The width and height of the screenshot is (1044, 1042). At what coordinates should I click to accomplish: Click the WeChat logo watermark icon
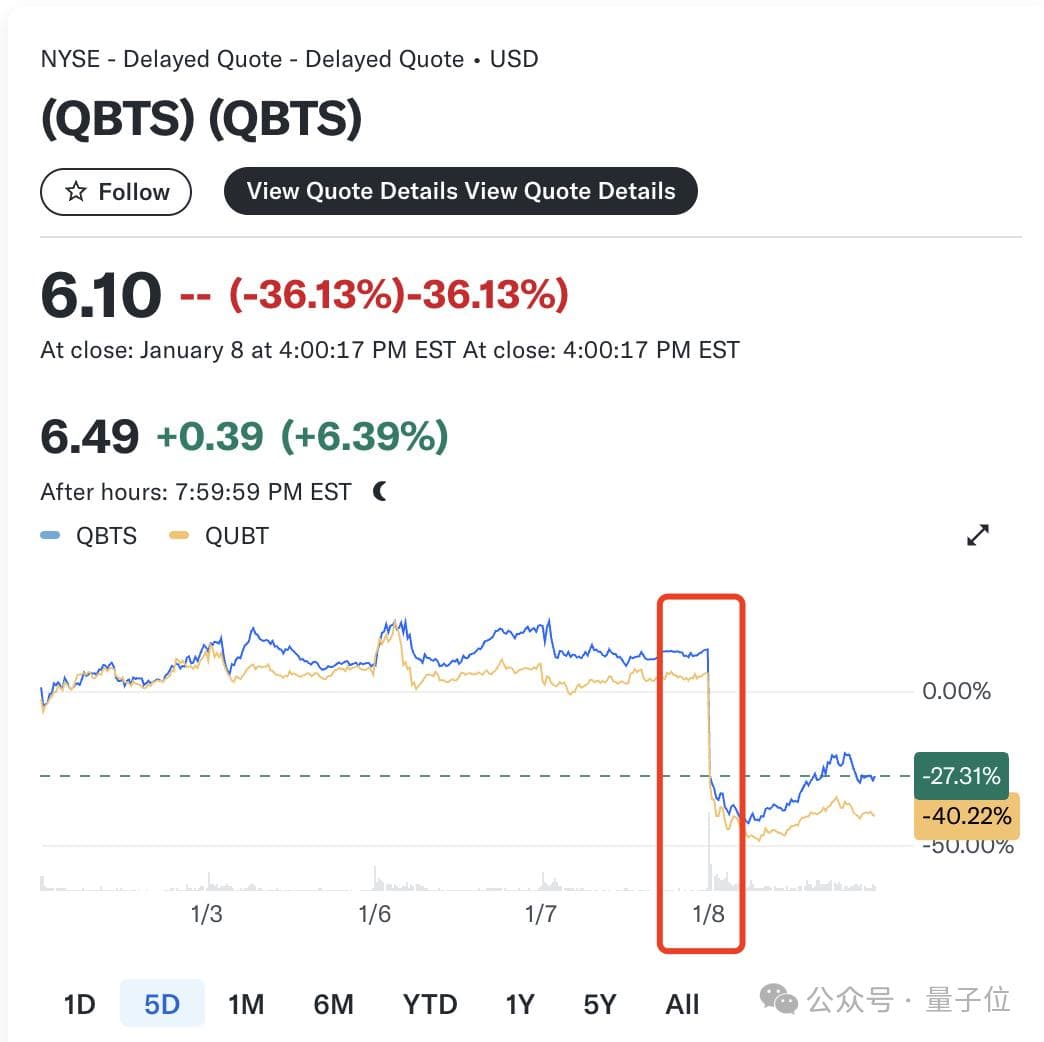point(778,999)
